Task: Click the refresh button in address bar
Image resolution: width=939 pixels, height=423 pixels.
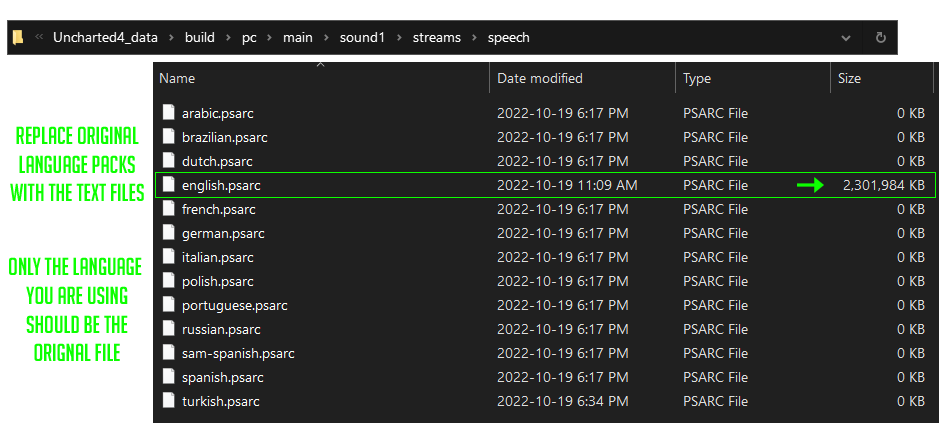Action: click(880, 38)
